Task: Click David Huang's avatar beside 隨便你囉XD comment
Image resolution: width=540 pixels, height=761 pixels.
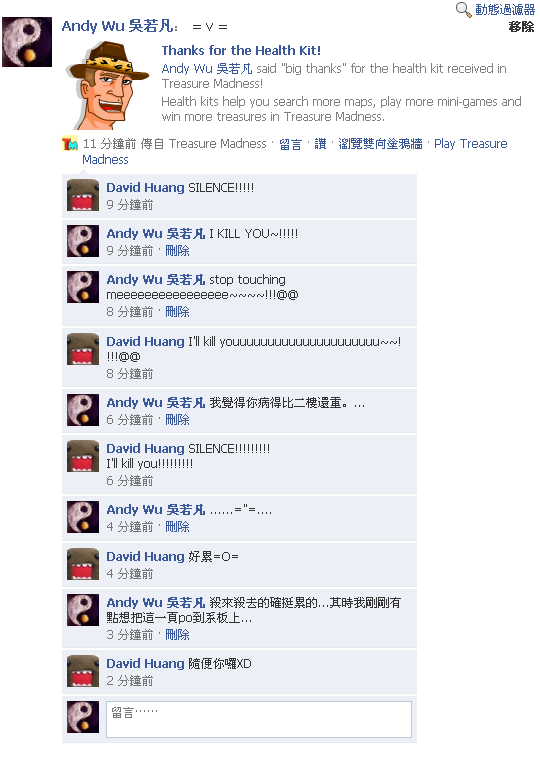Action: click(x=83, y=671)
